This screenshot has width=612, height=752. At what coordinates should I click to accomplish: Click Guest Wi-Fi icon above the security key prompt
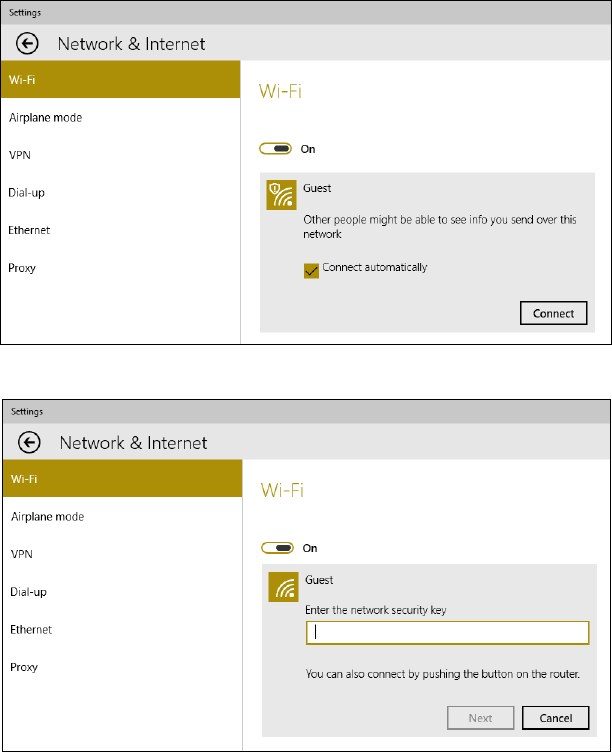tap(283, 587)
